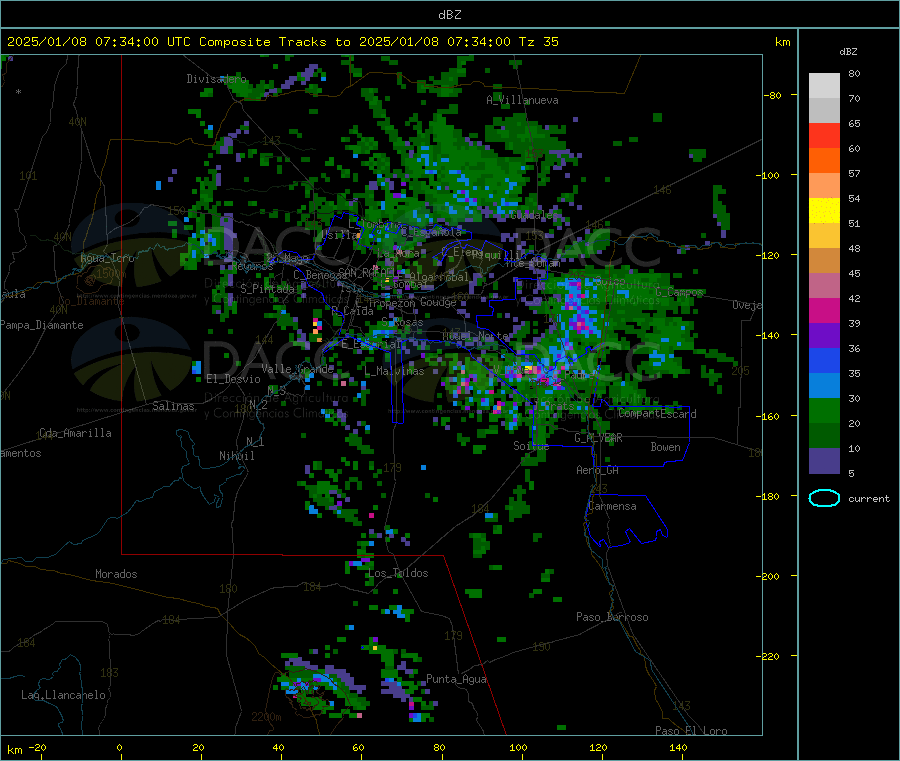
Task: Select the 'L_Malvinas' location label
Action: coord(394,372)
